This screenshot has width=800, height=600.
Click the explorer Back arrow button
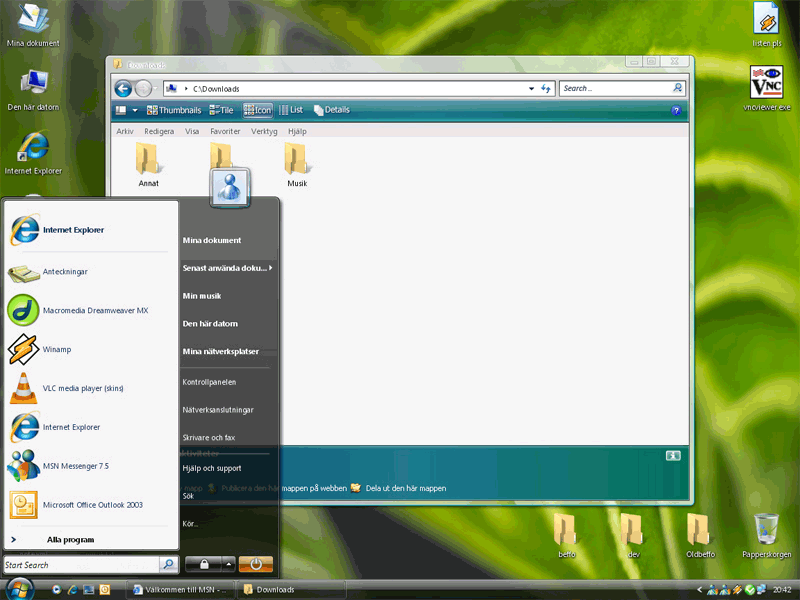[123, 88]
